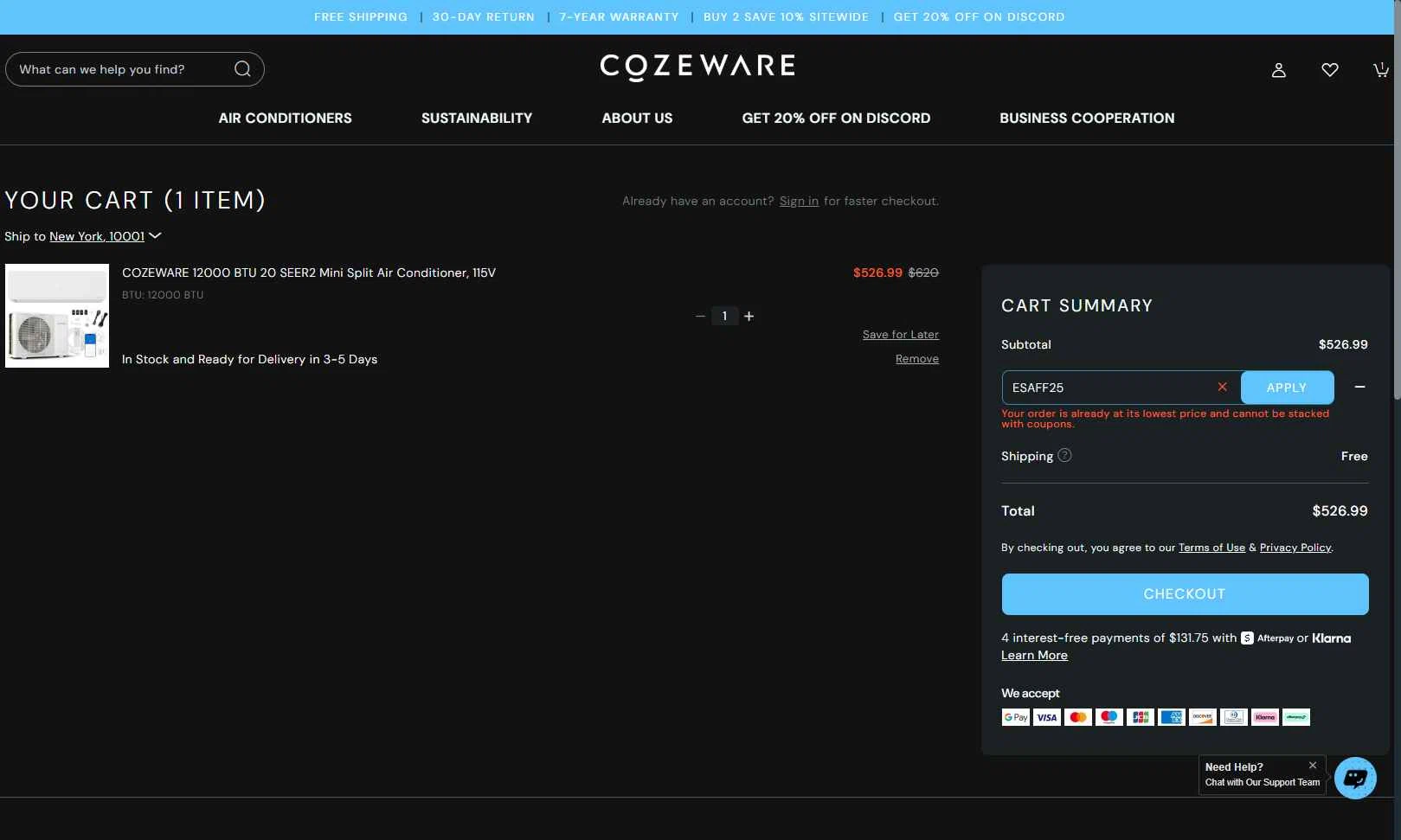Collapse the coupon code section
1401x840 pixels.
(1359, 387)
